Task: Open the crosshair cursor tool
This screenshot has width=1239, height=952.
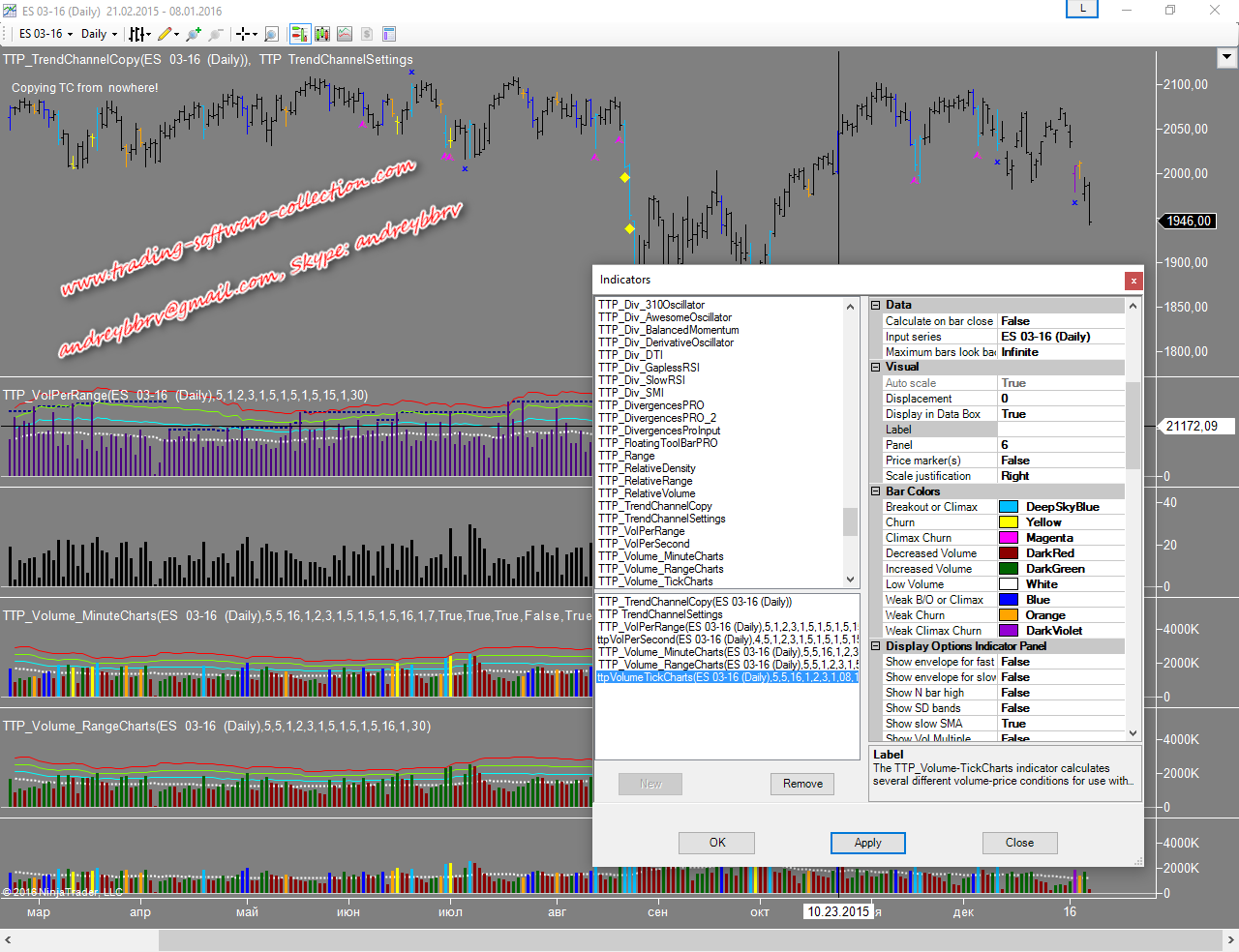Action: 242,34
